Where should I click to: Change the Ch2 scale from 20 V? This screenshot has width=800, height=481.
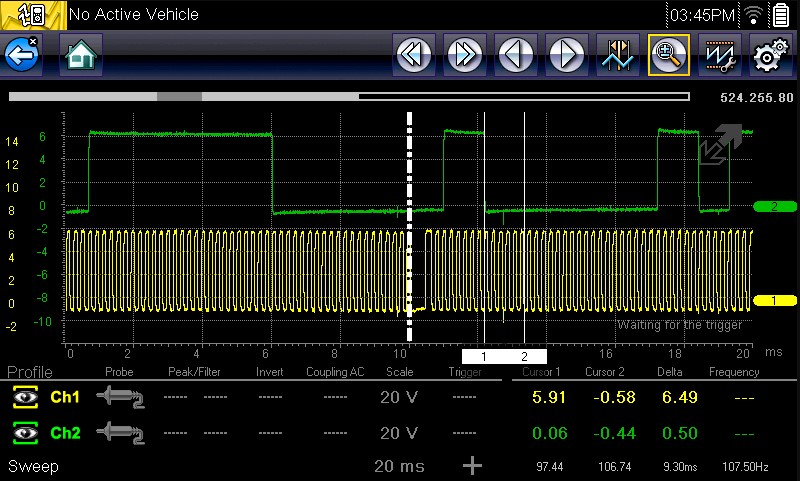tap(398, 434)
